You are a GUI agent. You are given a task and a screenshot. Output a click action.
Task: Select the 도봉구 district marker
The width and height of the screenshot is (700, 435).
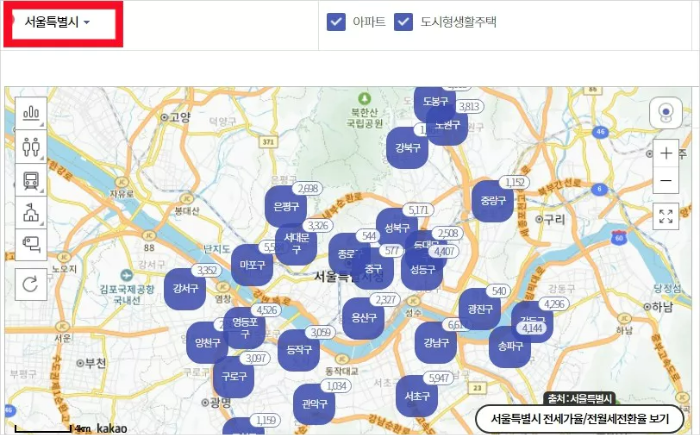point(435,102)
